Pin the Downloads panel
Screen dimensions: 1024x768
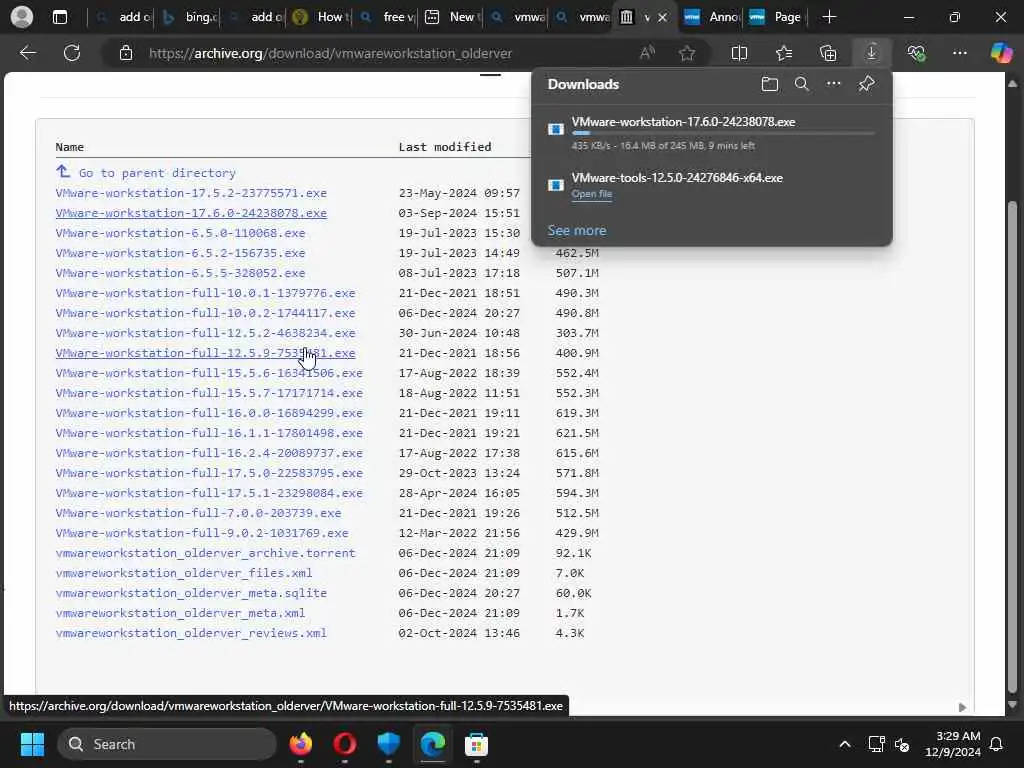(866, 84)
